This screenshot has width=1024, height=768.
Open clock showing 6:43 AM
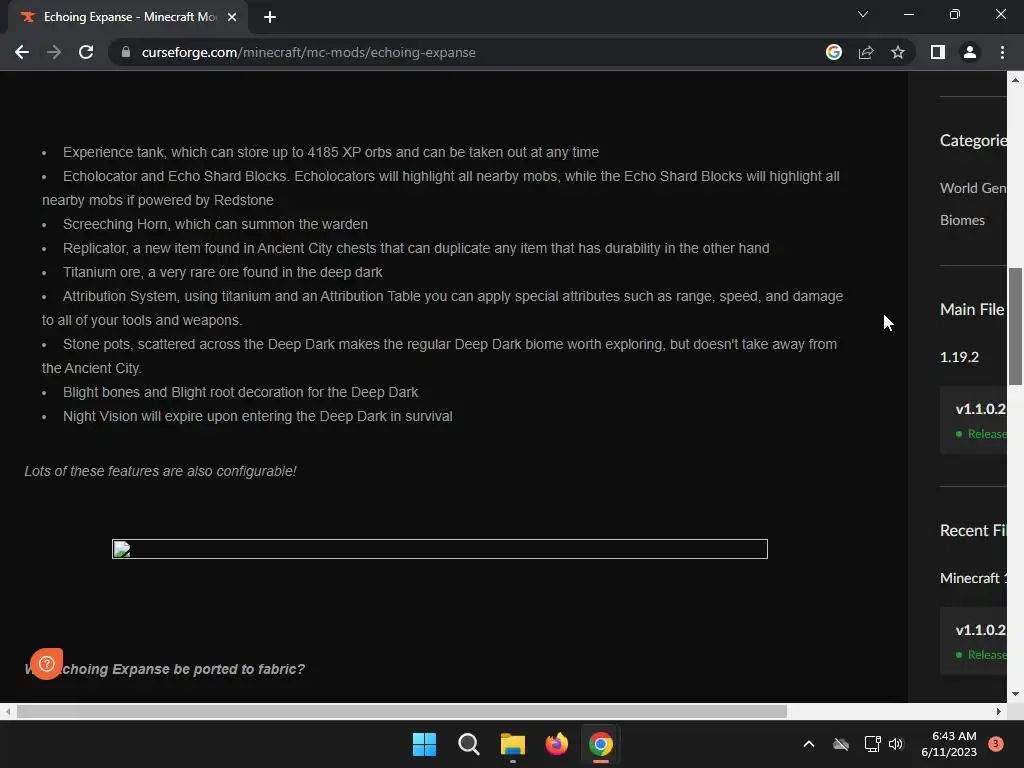tap(949, 744)
